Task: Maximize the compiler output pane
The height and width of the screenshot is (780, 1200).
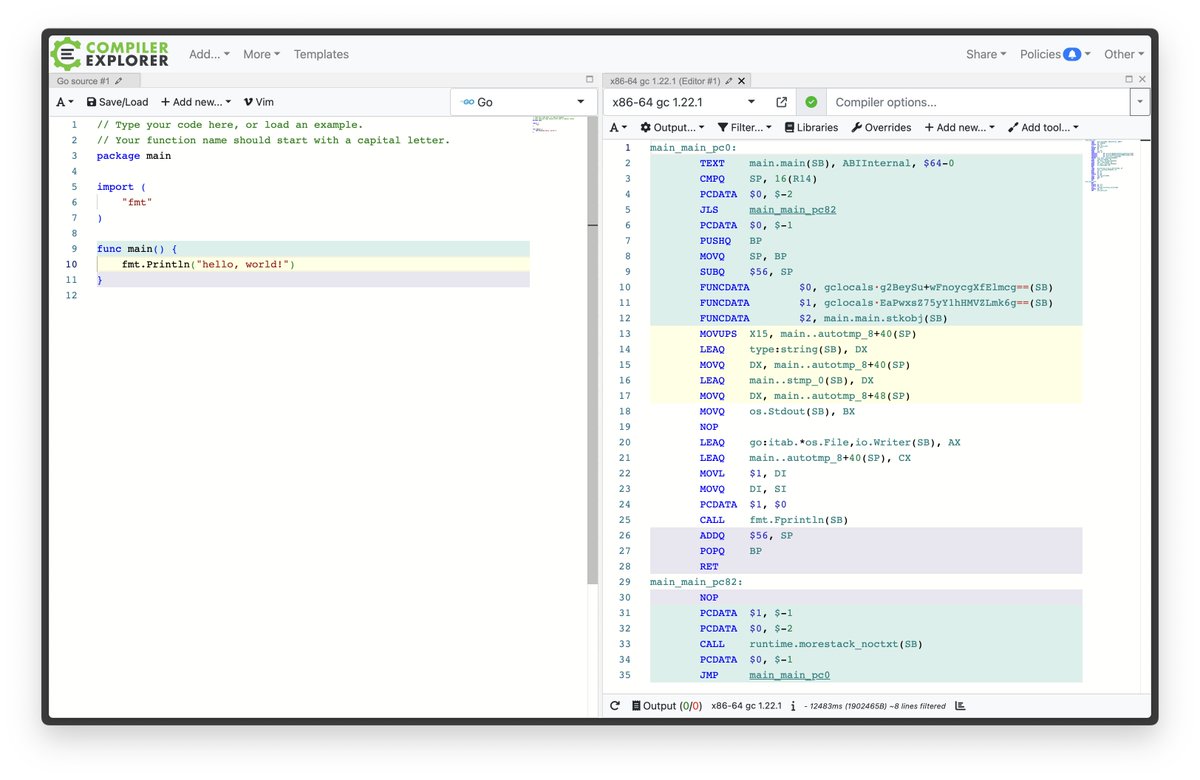Action: 1129,79
